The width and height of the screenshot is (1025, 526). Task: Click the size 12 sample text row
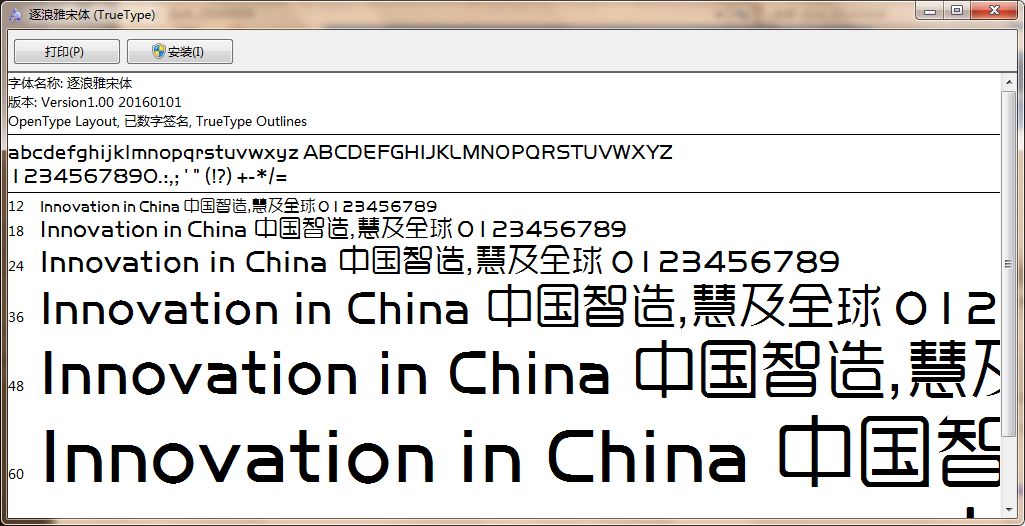(x=238, y=206)
